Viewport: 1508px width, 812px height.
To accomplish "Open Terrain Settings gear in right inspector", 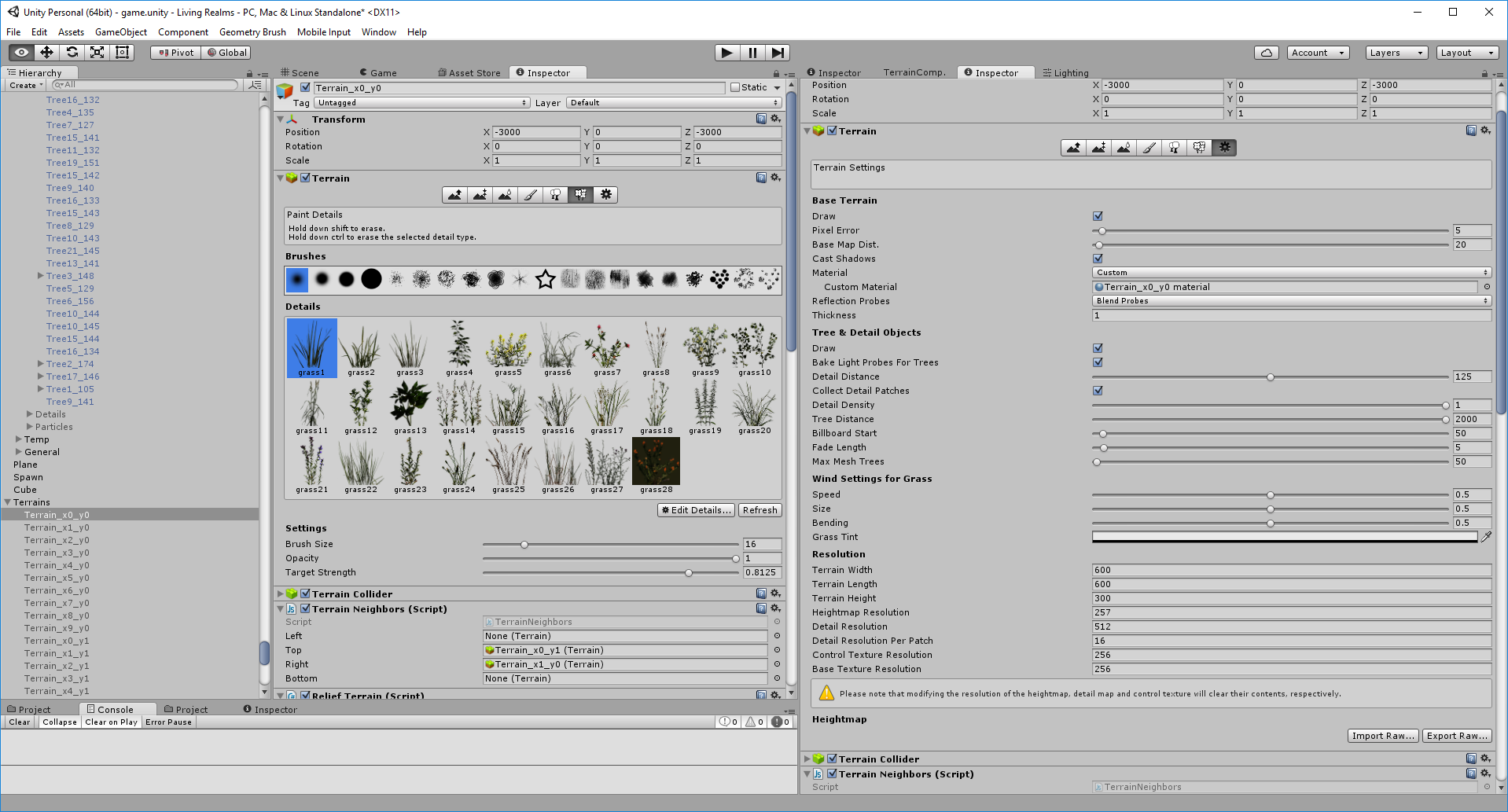I will click(1224, 148).
